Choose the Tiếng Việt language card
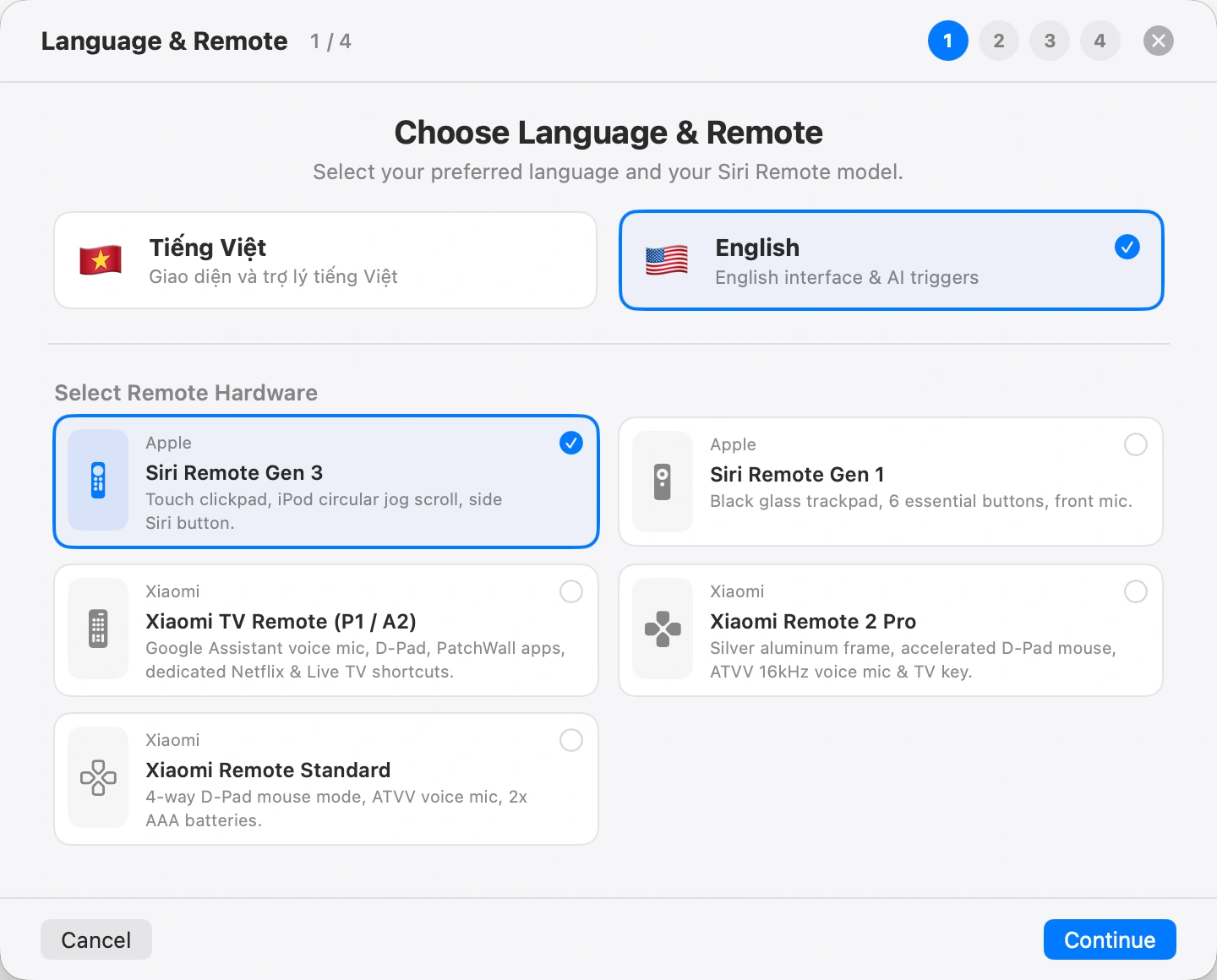Image resolution: width=1217 pixels, height=980 pixels. tap(325, 260)
